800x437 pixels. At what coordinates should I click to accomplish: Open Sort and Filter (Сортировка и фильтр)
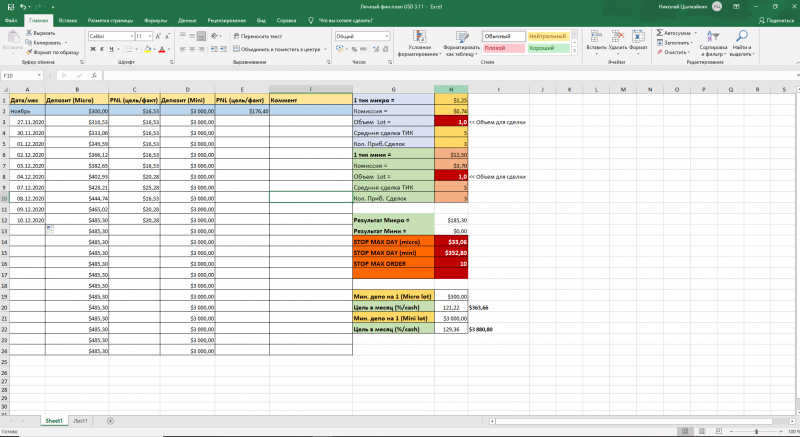click(713, 43)
